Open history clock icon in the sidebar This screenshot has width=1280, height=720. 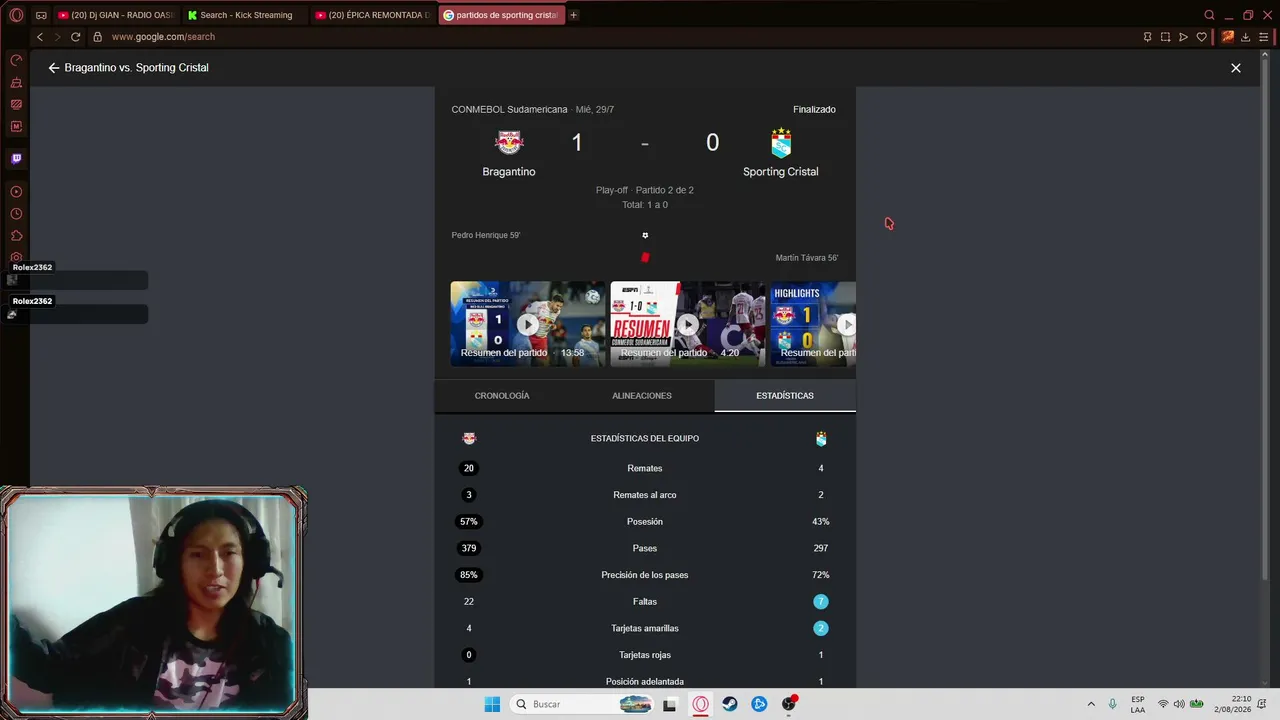coord(16,214)
